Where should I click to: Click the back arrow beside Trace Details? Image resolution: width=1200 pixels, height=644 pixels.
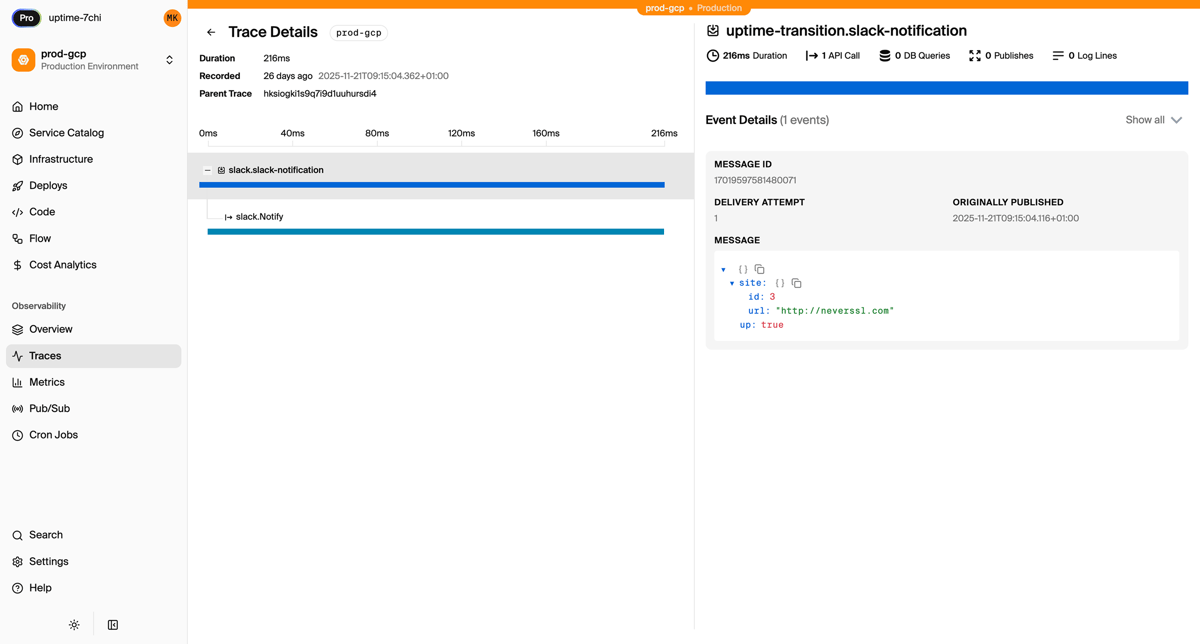tap(211, 32)
